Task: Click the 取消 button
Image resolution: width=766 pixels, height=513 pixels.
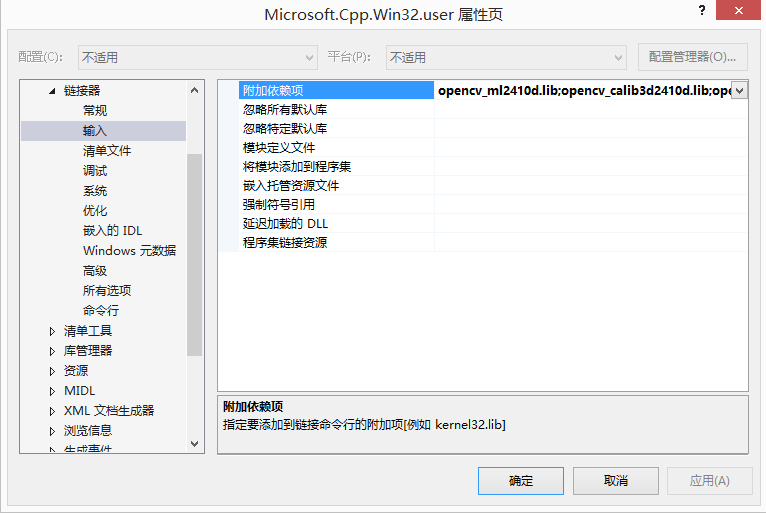Action: point(616,481)
